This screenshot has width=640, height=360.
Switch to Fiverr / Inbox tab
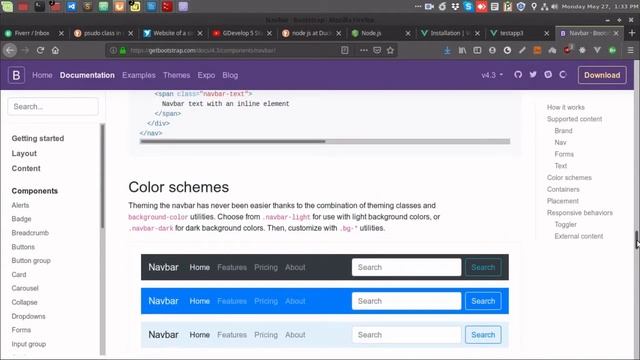tap(34, 33)
